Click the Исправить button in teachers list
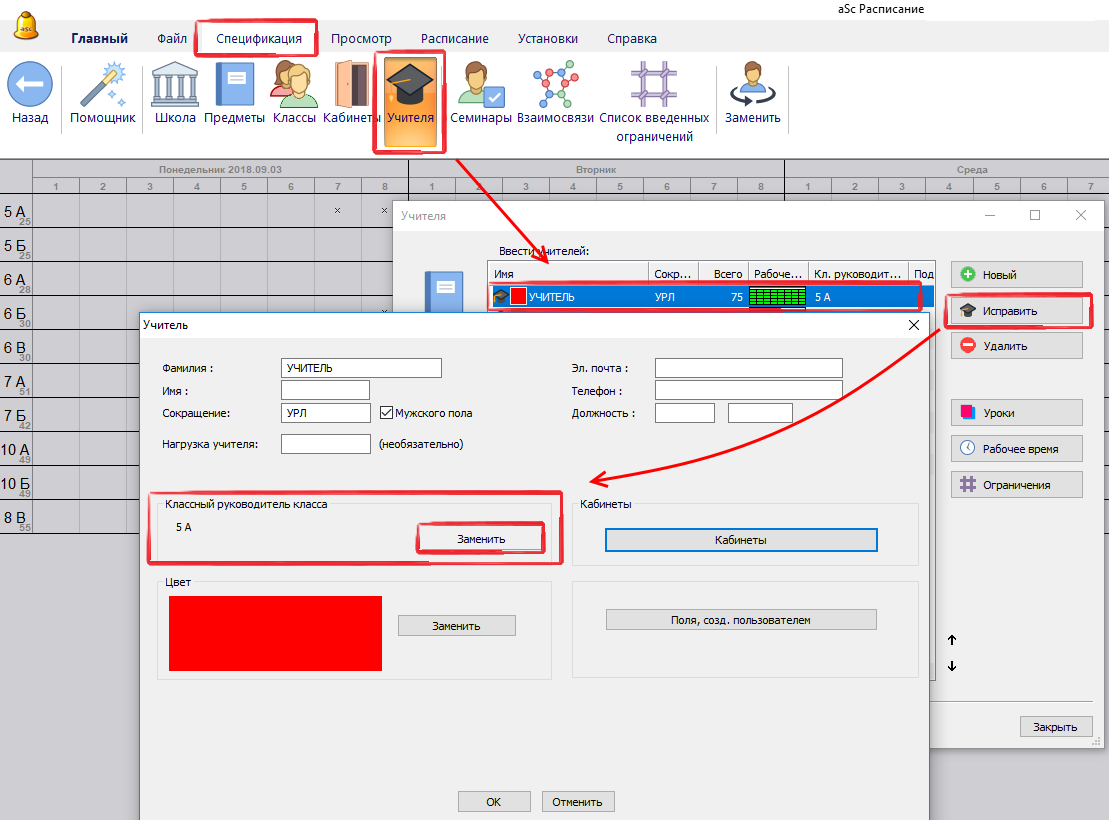1109x821 pixels. click(x=1016, y=311)
